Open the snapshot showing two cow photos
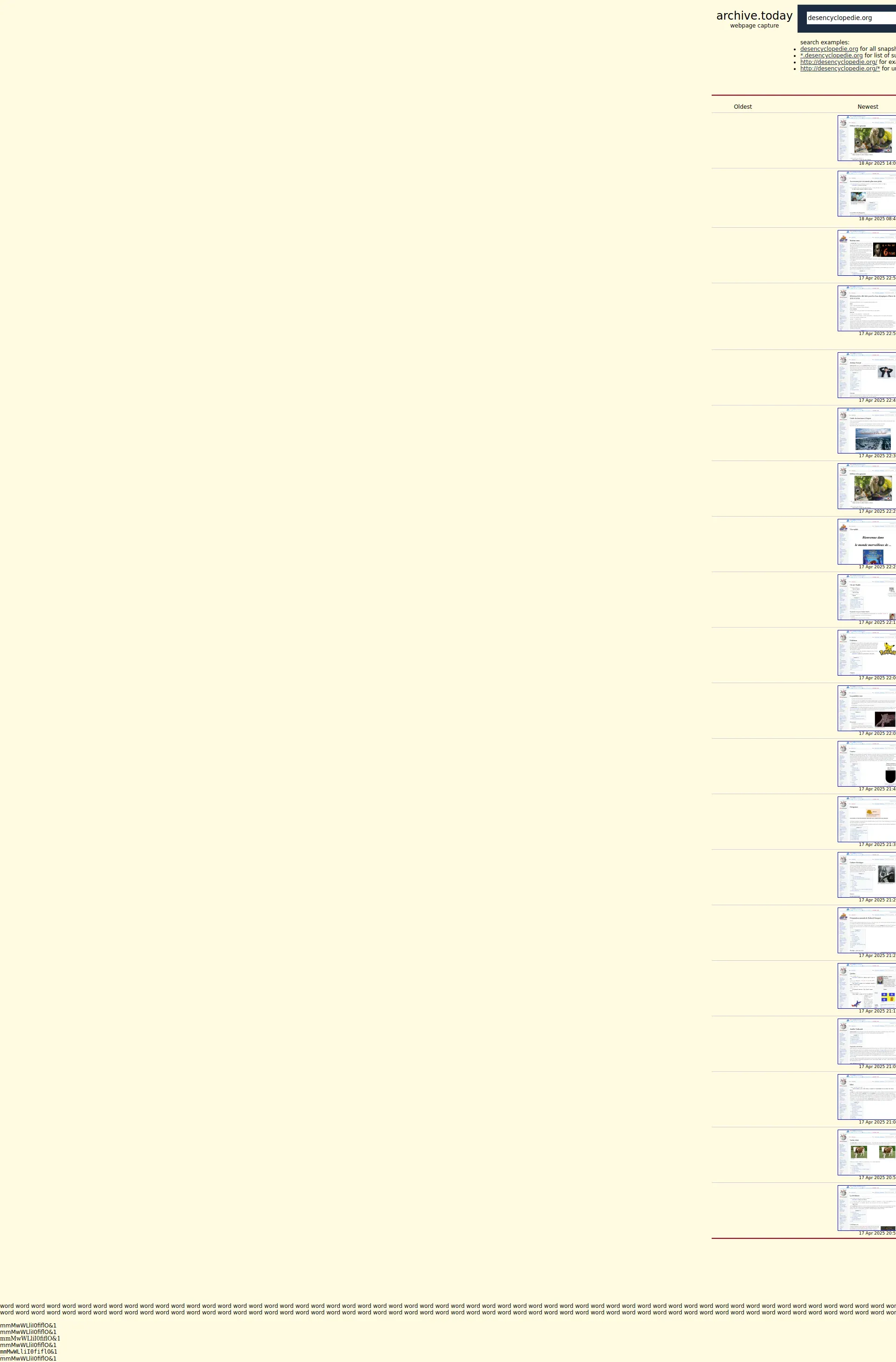896x1362 pixels. pyautogui.click(x=867, y=1152)
